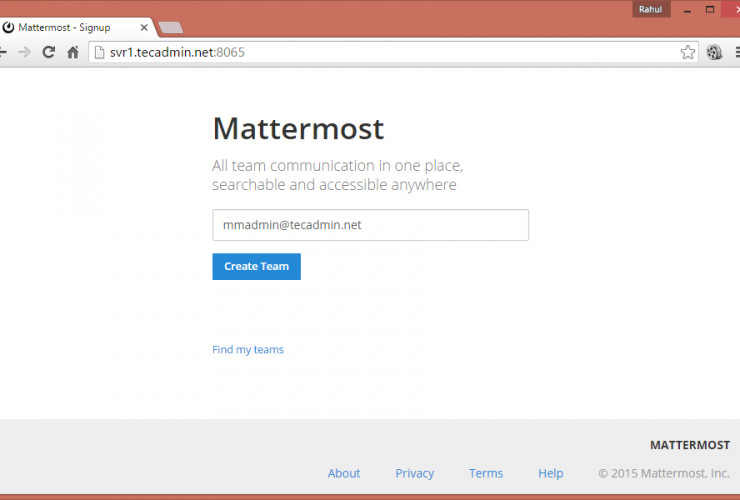
Task: Maximize the browser window
Action: 710,9
